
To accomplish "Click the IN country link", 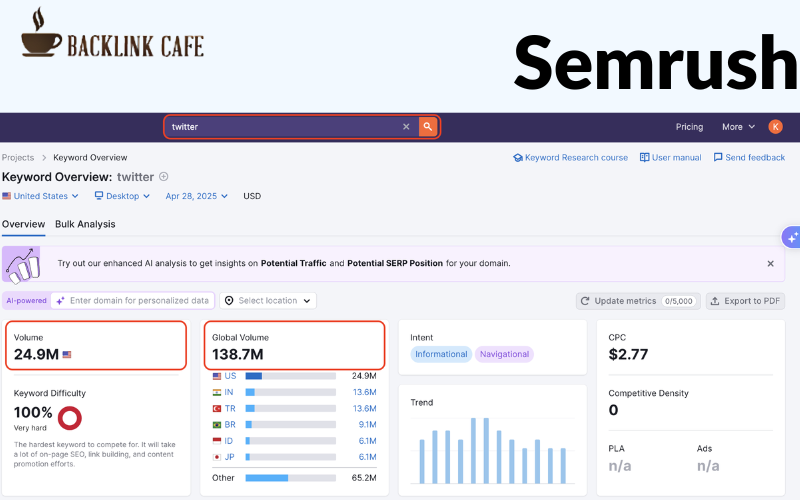I will (x=229, y=392).
